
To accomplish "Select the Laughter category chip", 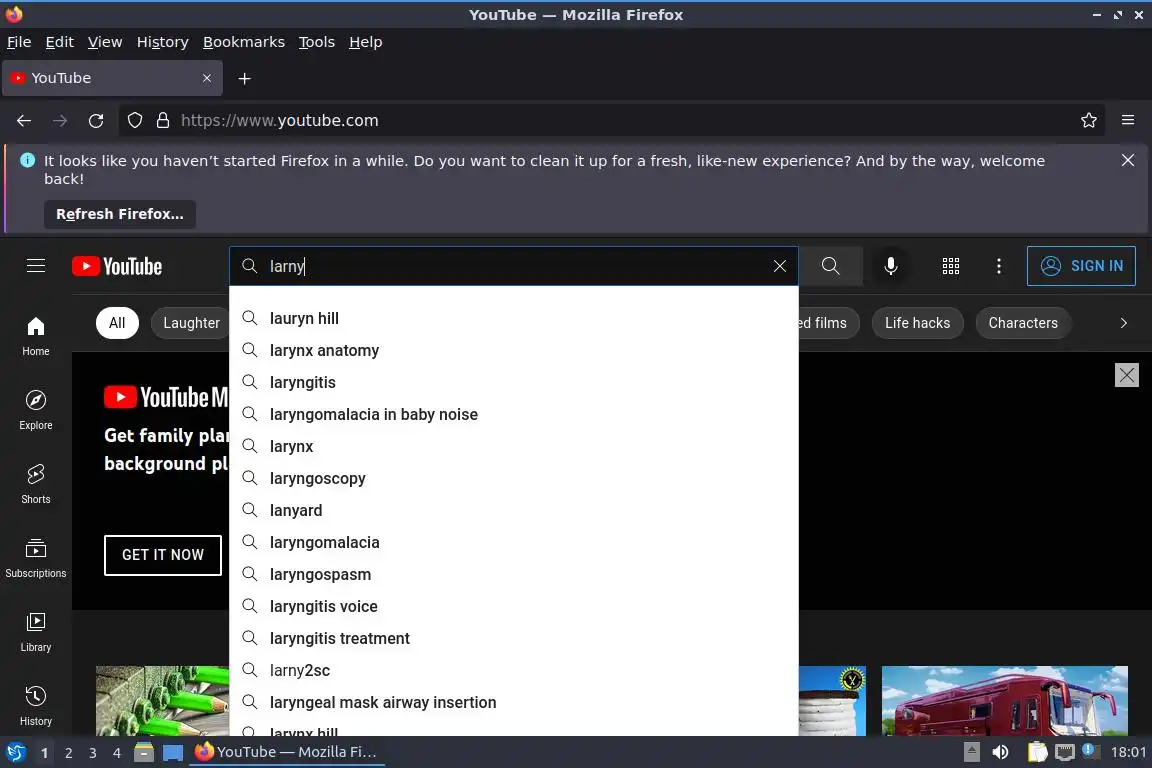I will (191, 323).
